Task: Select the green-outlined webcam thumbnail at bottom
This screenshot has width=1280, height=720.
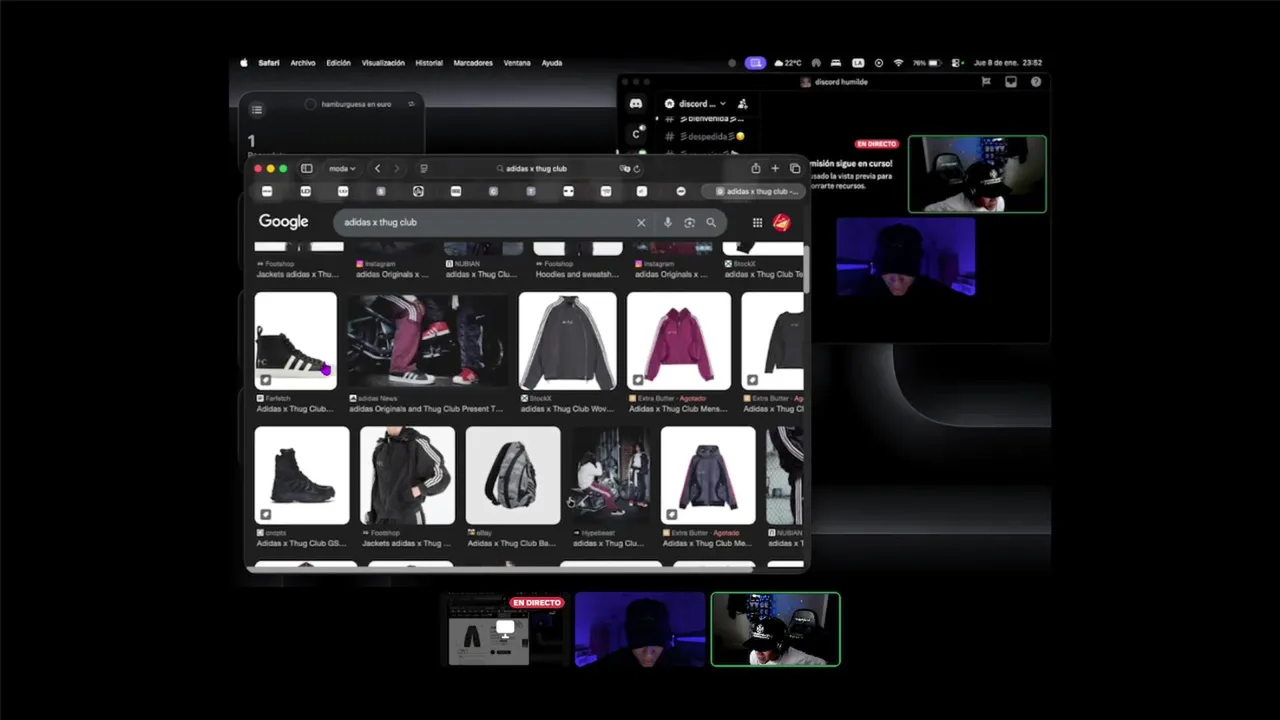Action: tap(775, 629)
